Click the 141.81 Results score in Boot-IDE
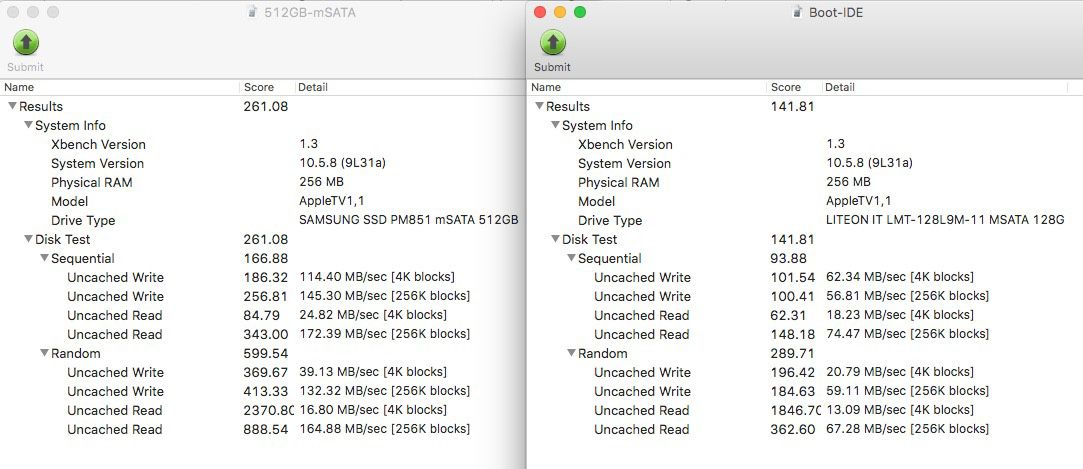Screen dimensions: 1083x469 coord(792,106)
